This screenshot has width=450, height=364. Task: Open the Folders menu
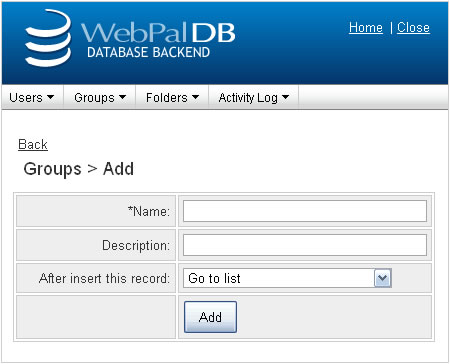click(172, 98)
